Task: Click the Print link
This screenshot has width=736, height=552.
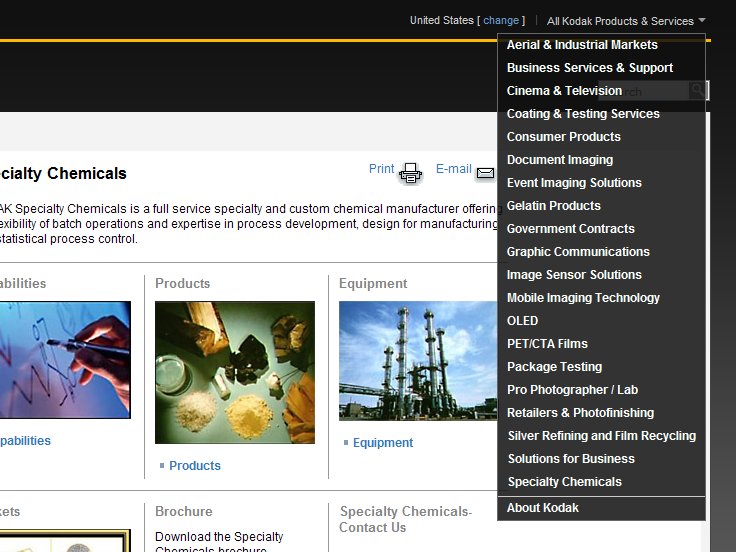Action: (381, 169)
